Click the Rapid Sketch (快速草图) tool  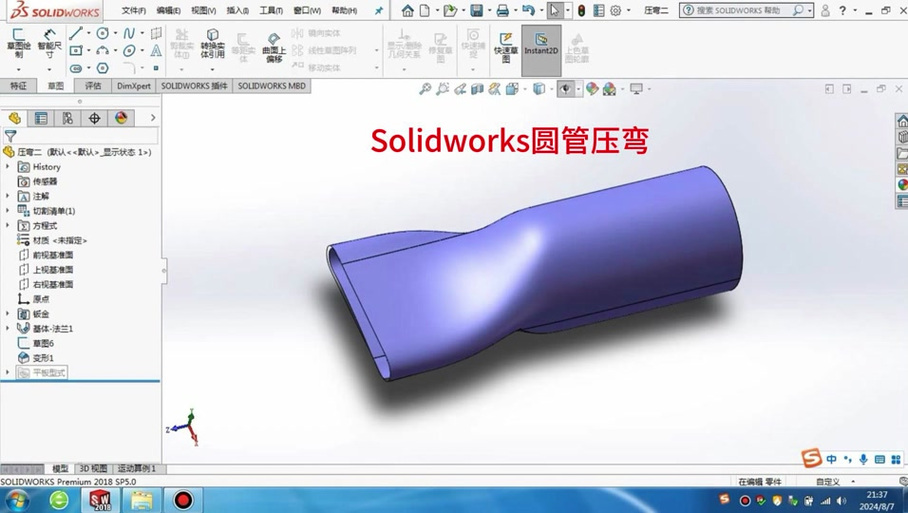click(x=506, y=45)
